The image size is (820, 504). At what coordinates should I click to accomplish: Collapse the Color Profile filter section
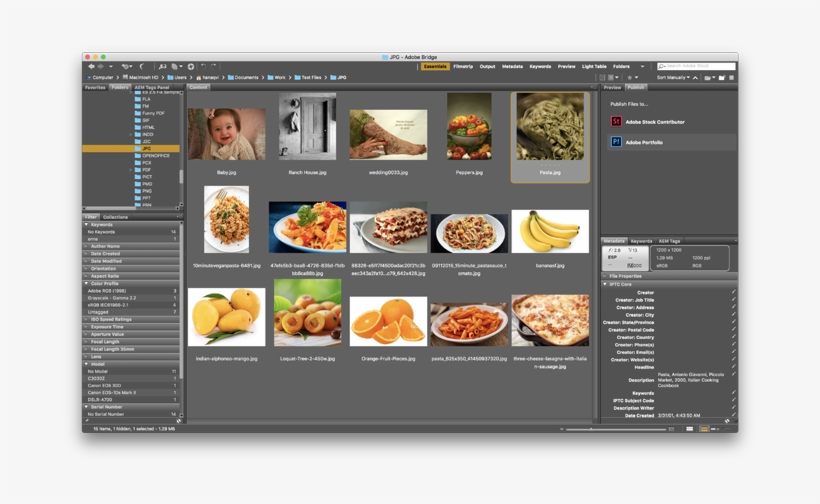(x=87, y=283)
